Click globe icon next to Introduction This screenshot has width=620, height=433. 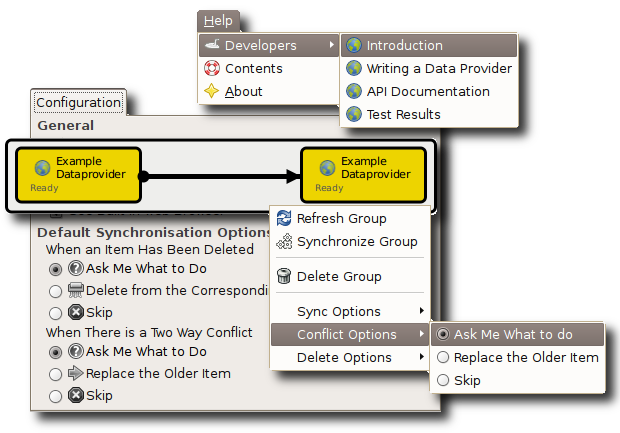(354, 45)
